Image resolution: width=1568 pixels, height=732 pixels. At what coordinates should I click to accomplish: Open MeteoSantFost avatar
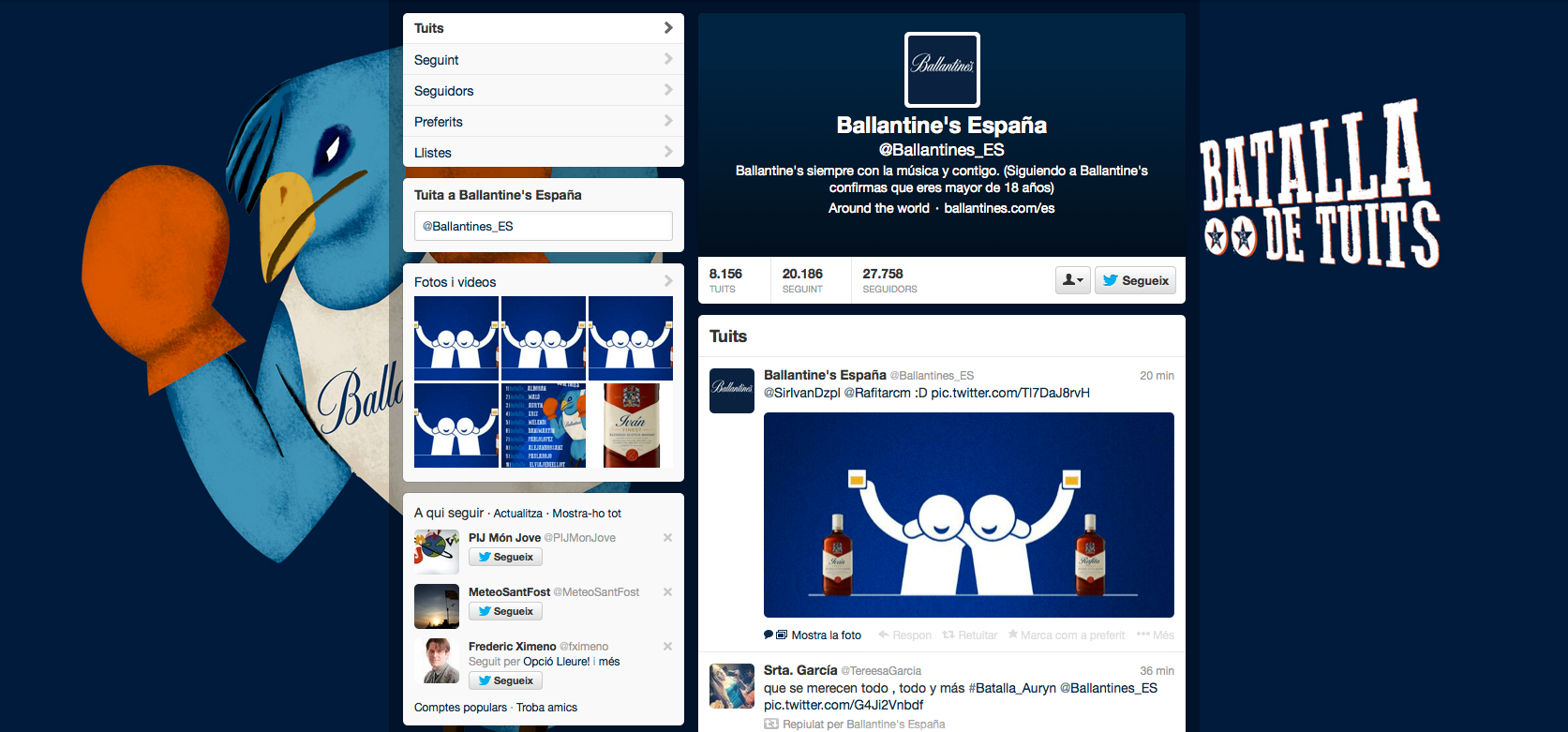click(x=437, y=606)
